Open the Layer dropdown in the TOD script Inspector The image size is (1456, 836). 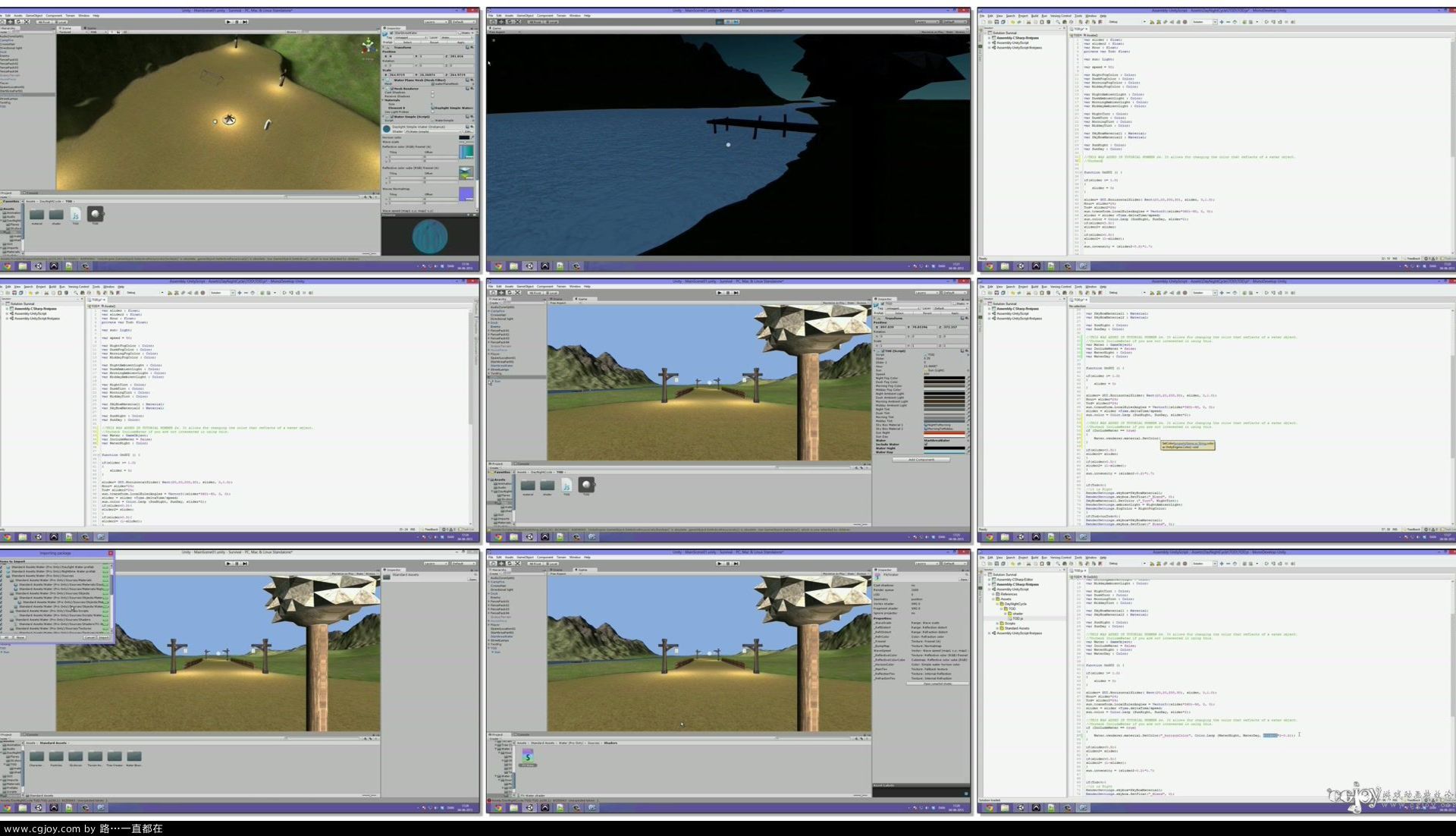951,308
